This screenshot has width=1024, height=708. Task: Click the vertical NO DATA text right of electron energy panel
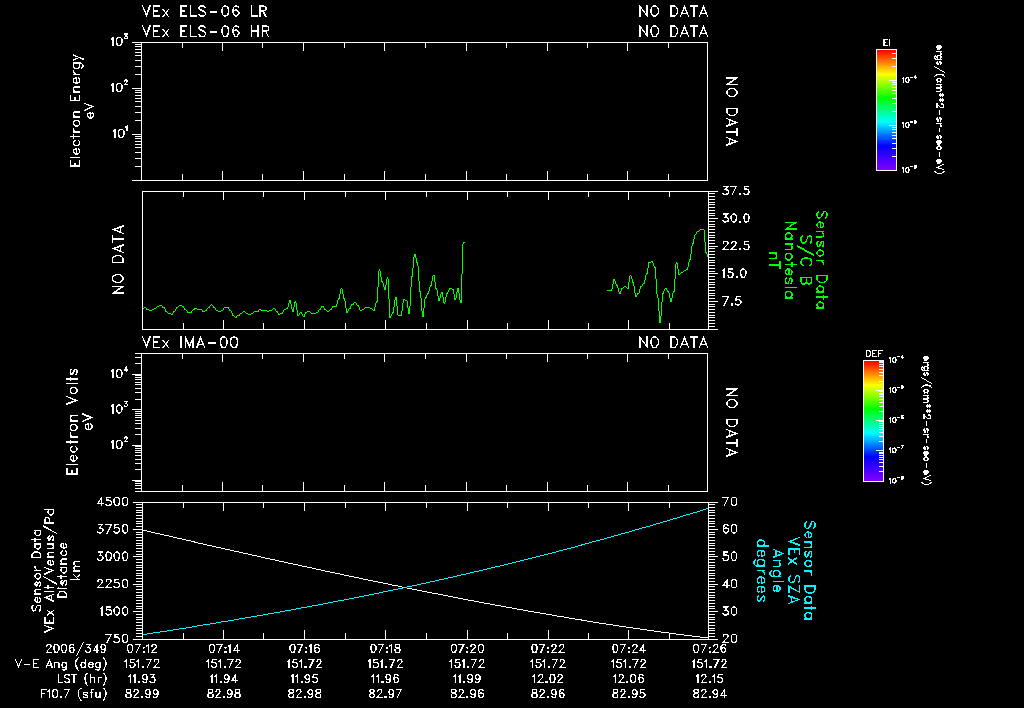[x=731, y=111]
